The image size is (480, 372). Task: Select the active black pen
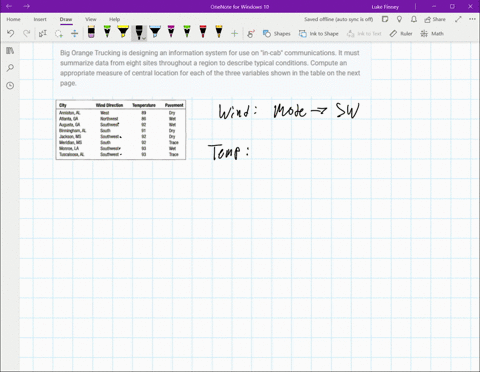click(x=138, y=33)
